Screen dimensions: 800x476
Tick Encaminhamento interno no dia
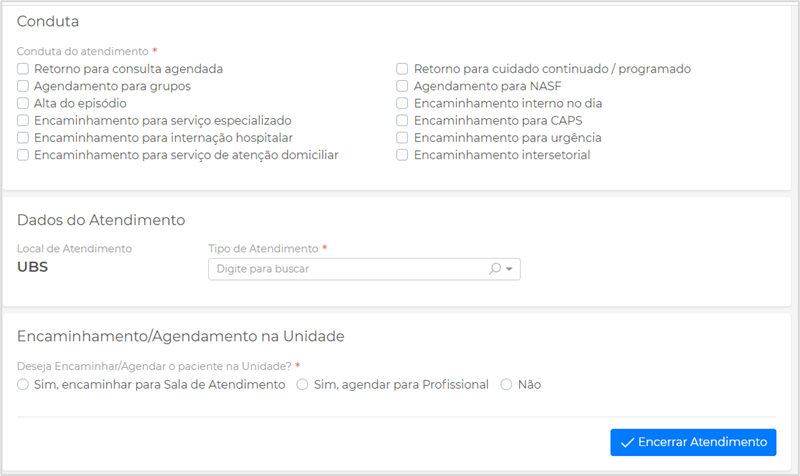402,103
